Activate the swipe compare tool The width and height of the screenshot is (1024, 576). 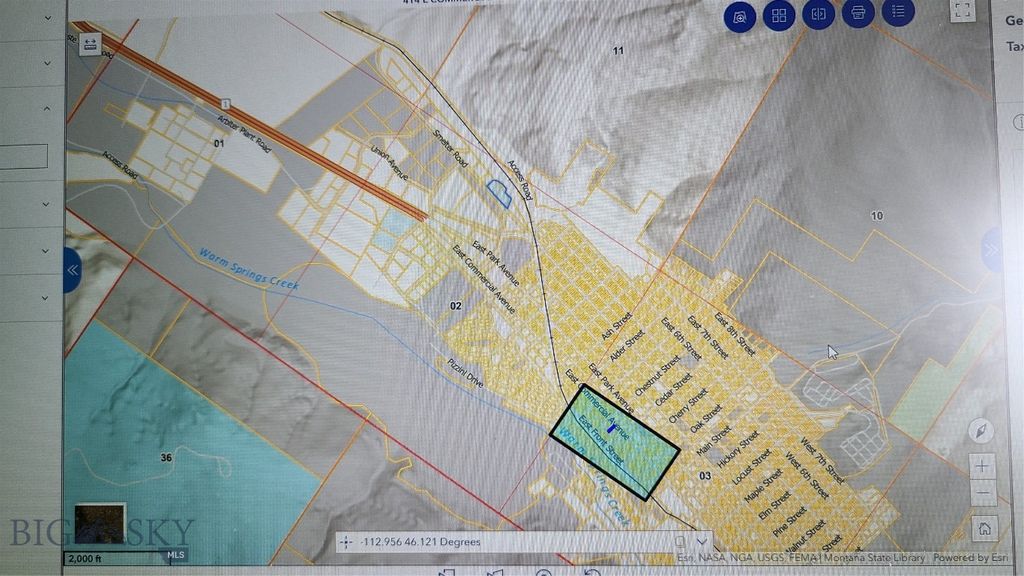(818, 15)
